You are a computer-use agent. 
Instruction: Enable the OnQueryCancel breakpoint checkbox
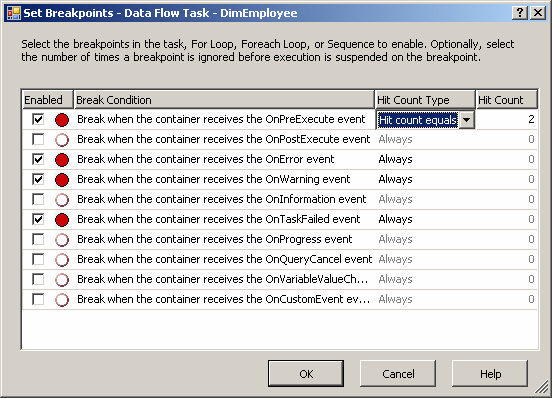(x=38, y=260)
